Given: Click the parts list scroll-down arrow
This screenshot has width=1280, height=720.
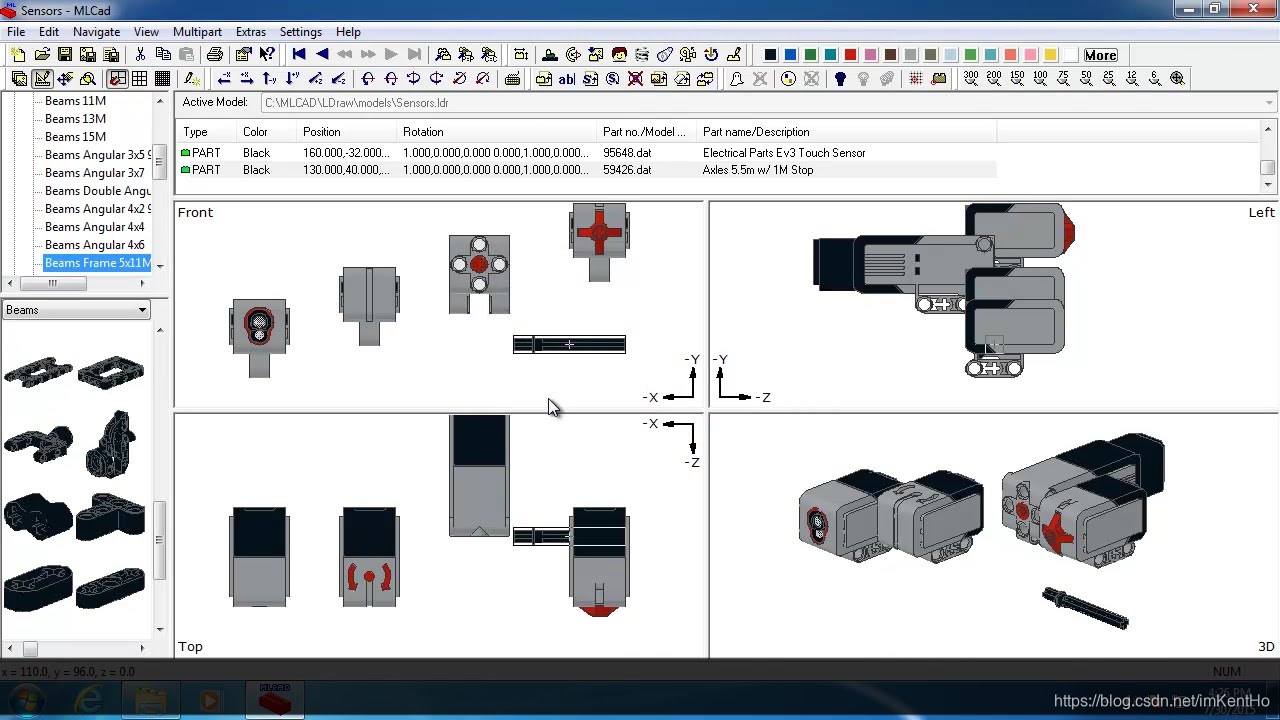Looking at the screenshot, I should [x=1268, y=185].
